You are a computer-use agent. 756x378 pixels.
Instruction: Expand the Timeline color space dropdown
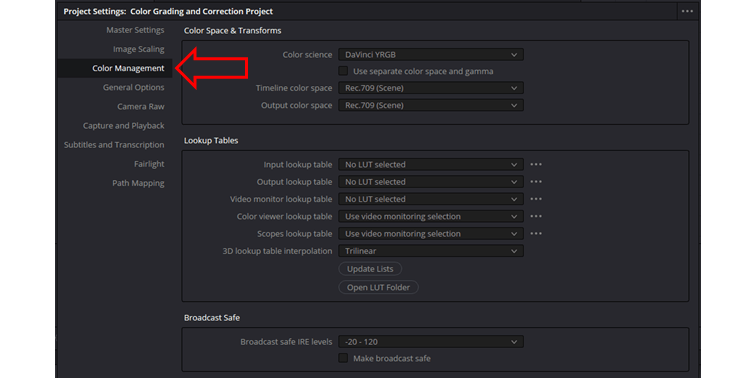coord(431,88)
